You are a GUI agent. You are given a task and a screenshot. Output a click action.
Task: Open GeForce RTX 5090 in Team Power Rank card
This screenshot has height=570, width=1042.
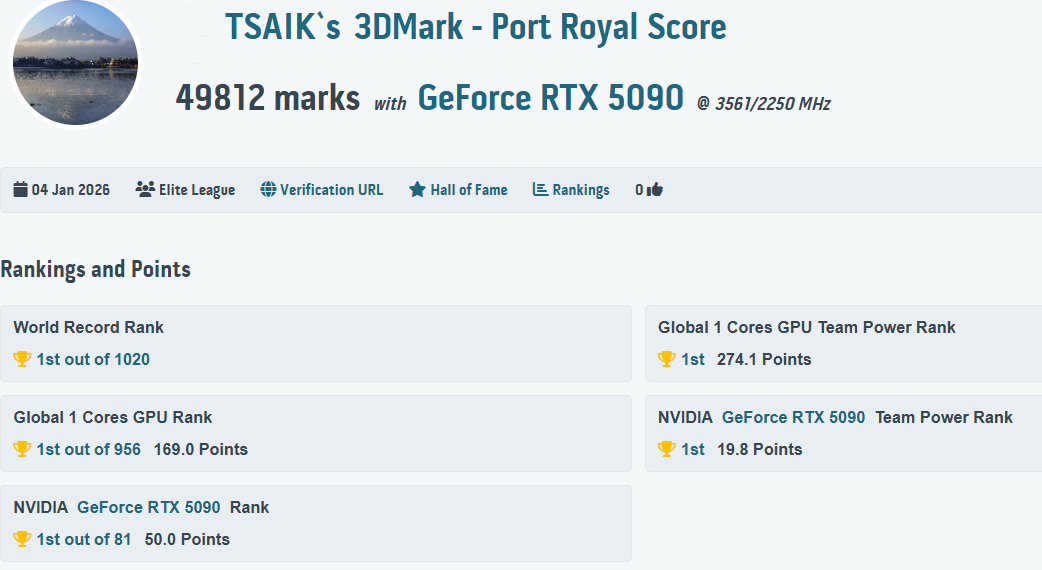[793, 417]
